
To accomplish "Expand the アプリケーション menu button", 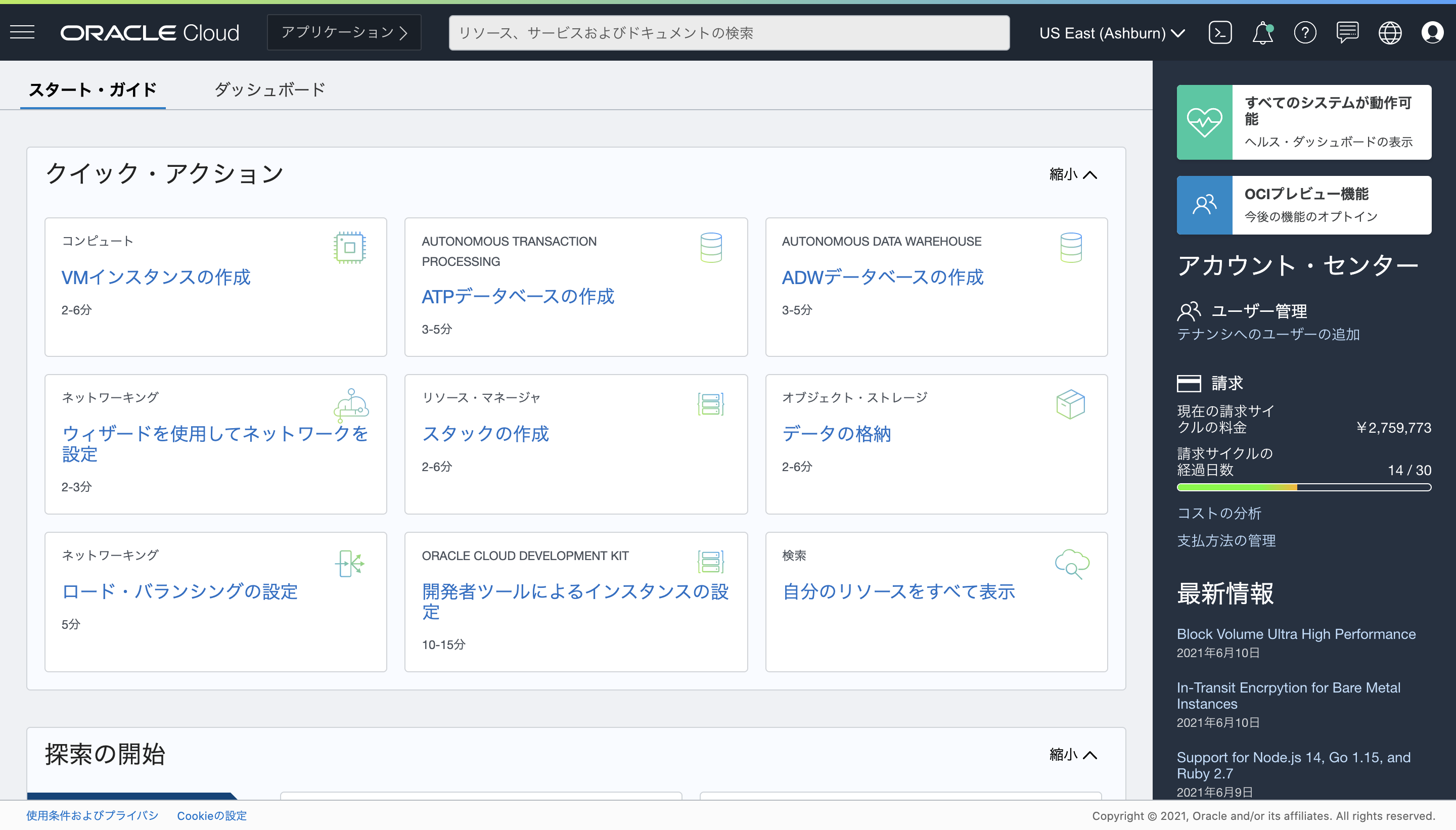I will point(344,32).
